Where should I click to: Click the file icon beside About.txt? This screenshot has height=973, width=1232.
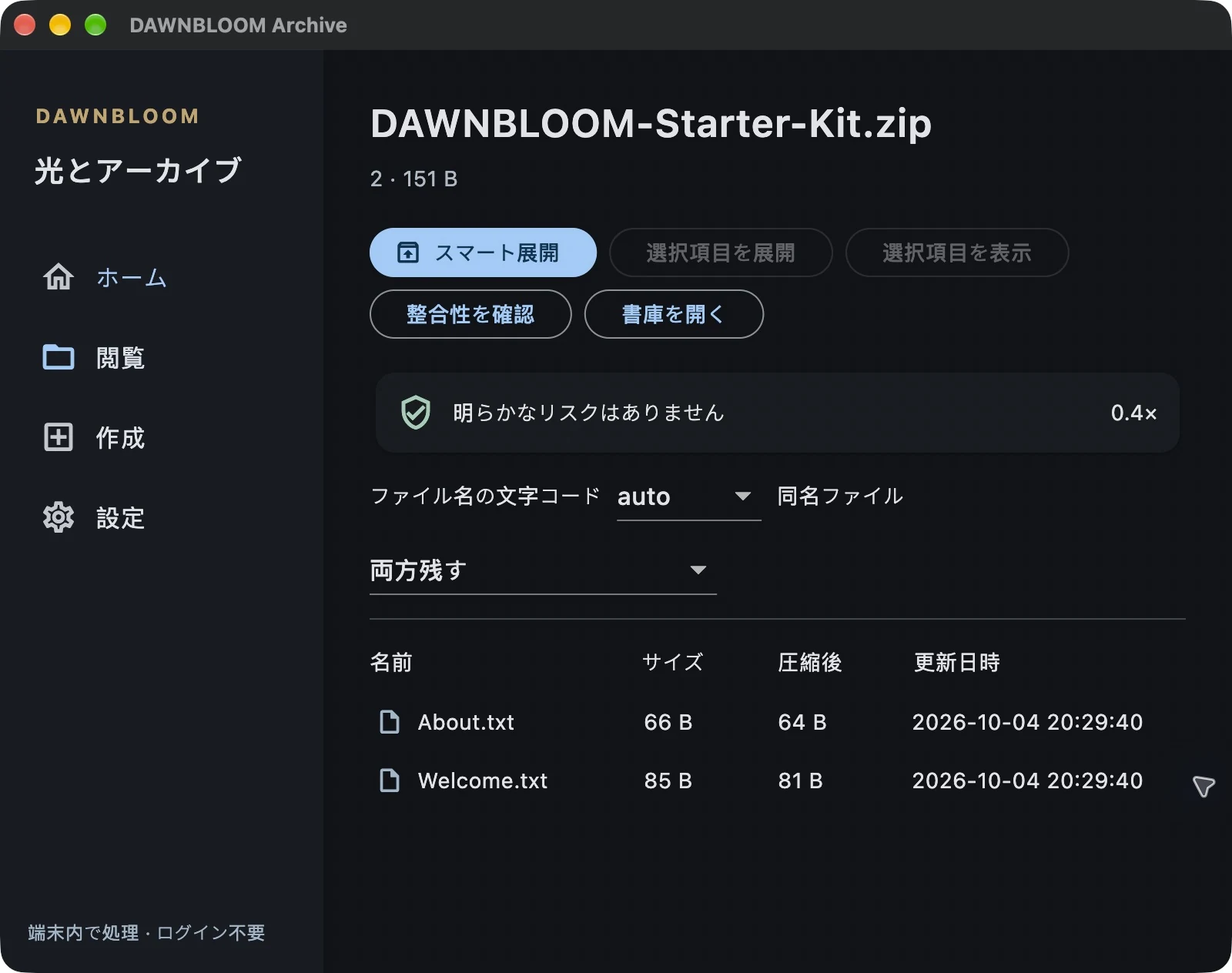click(x=390, y=722)
